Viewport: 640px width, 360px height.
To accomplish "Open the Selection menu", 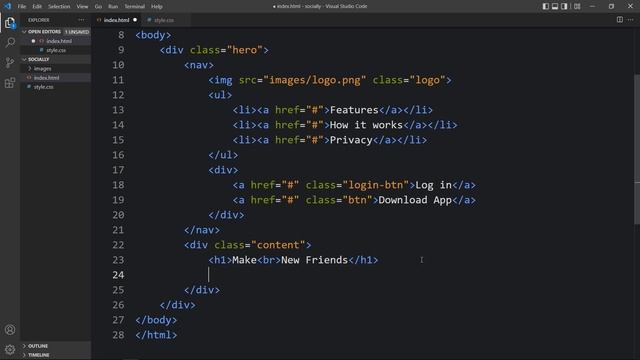I will click(x=59, y=6).
